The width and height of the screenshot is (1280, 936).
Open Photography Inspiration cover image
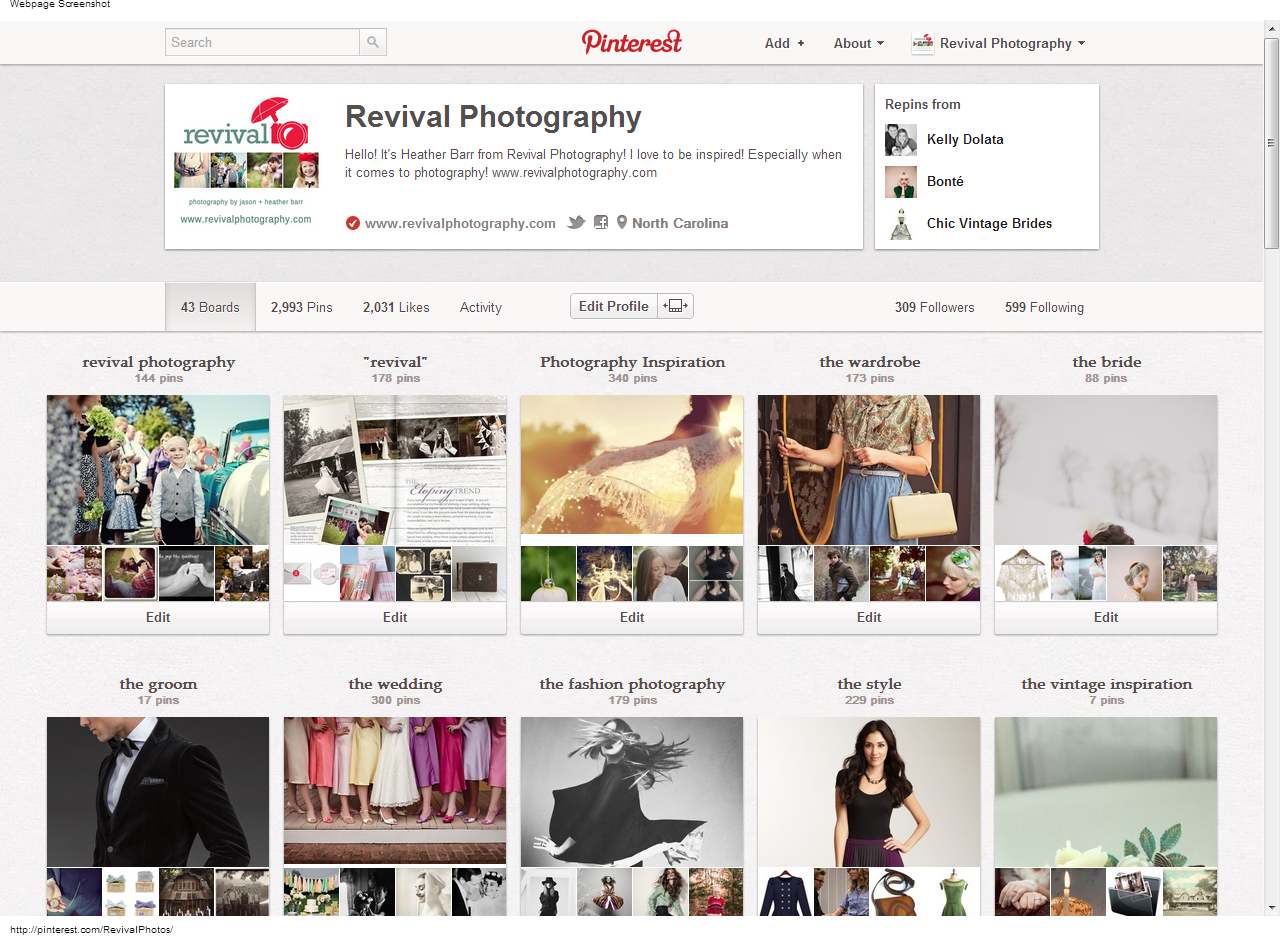(x=632, y=465)
